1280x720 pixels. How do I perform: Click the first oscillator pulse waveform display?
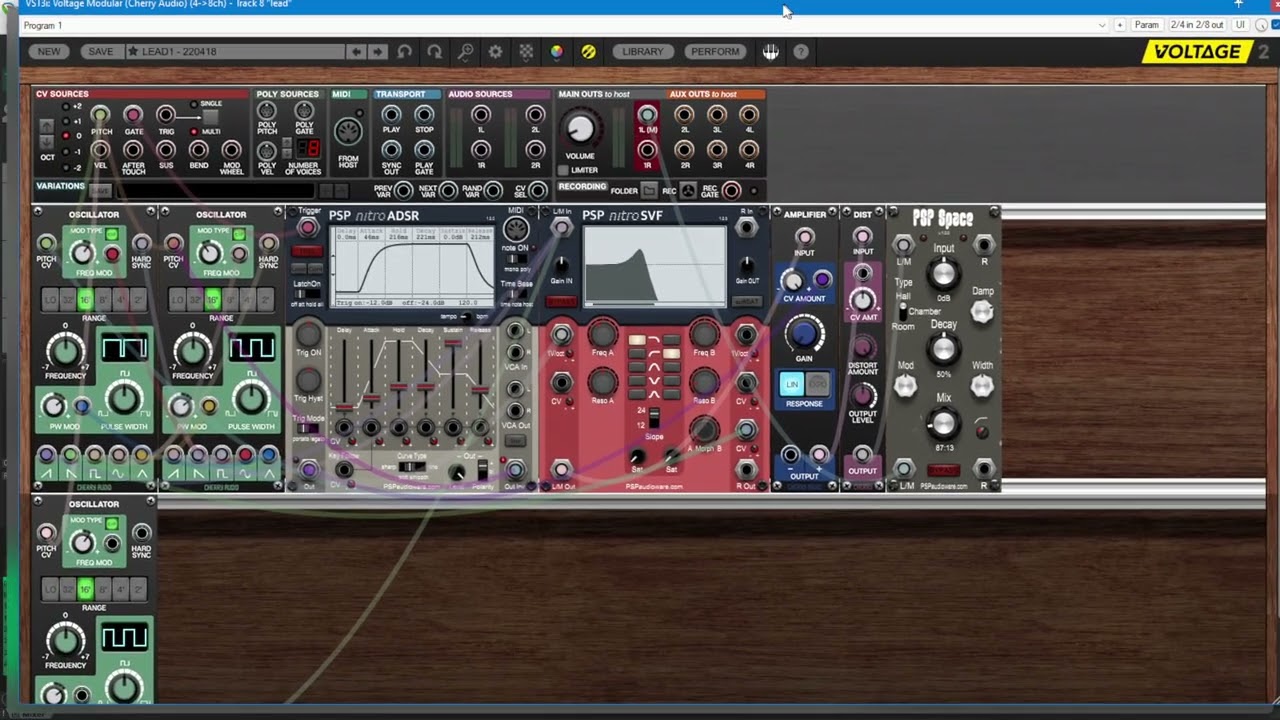click(124, 348)
